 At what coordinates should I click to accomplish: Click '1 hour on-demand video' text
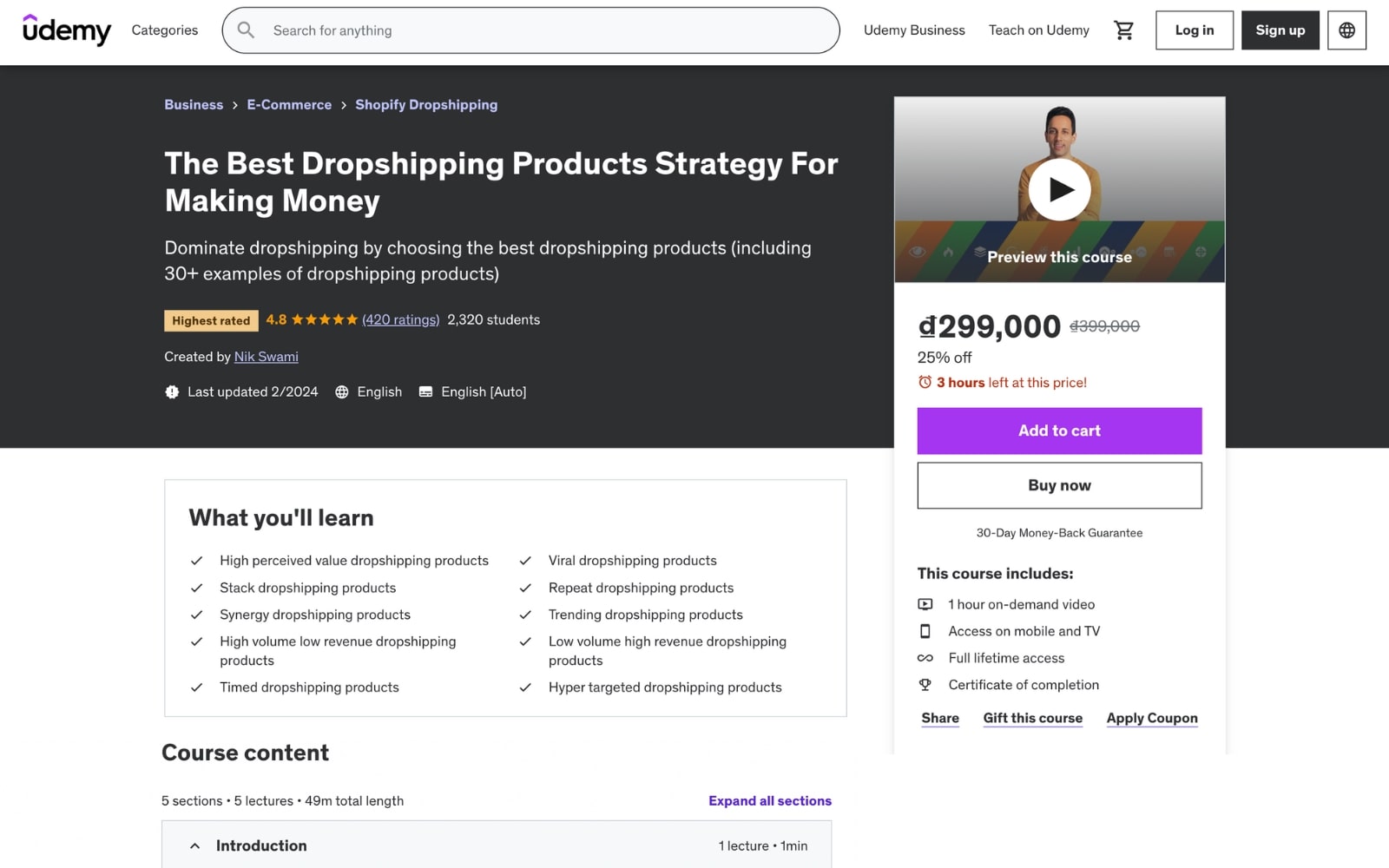1022,604
